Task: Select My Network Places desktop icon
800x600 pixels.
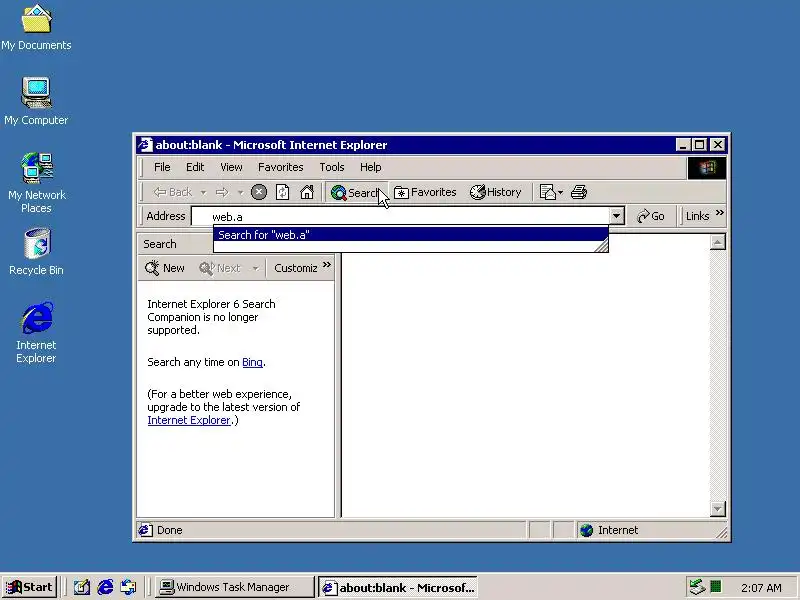Action: 36,183
